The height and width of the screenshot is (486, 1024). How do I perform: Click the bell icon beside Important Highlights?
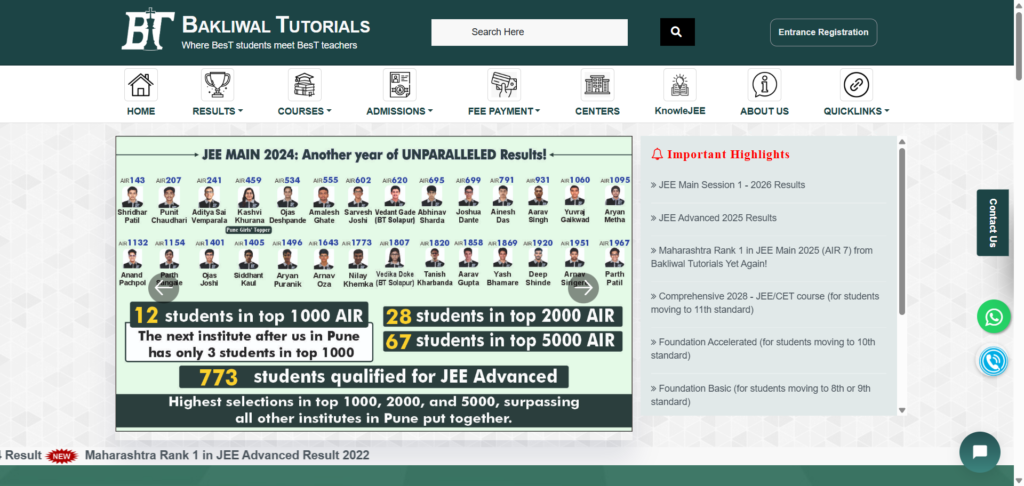point(657,155)
